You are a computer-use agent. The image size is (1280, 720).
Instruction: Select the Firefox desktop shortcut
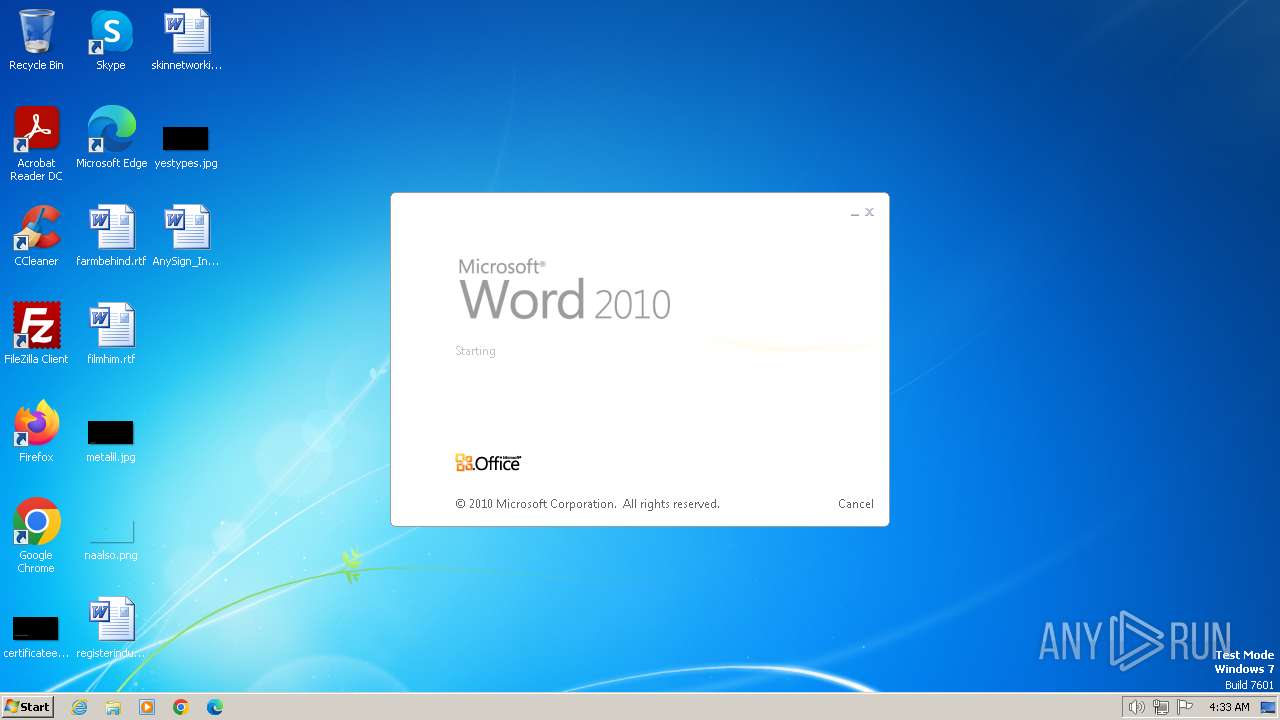click(x=36, y=432)
